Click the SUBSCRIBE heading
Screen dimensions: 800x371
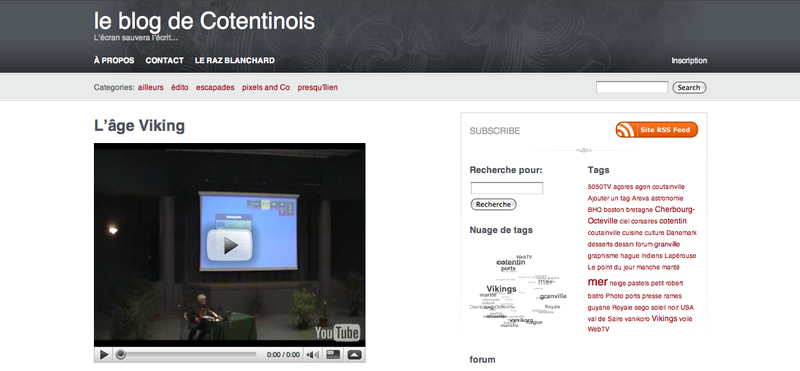click(x=495, y=131)
